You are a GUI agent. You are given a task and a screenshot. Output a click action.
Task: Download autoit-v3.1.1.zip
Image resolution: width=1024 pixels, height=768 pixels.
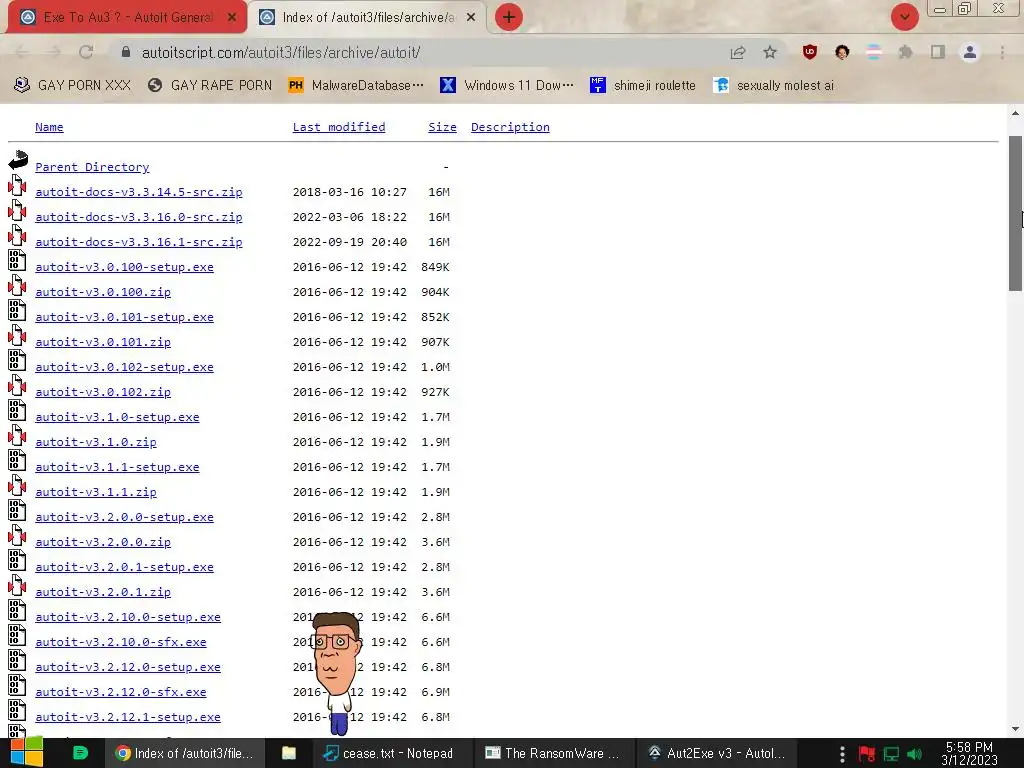pos(95,492)
